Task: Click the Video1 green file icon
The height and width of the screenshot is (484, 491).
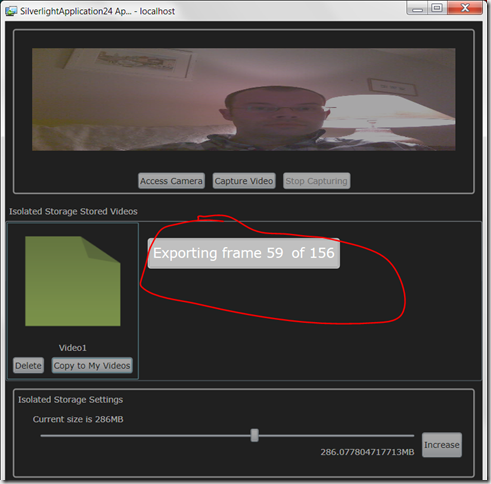Action: click(x=73, y=281)
